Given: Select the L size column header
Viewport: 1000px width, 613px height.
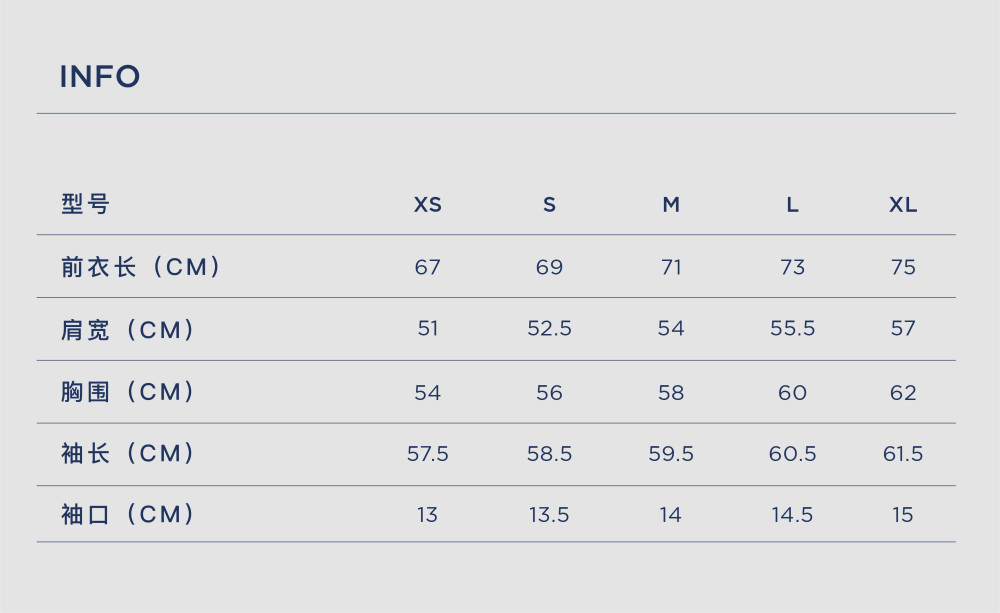Looking at the screenshot, I should point(792,205).
